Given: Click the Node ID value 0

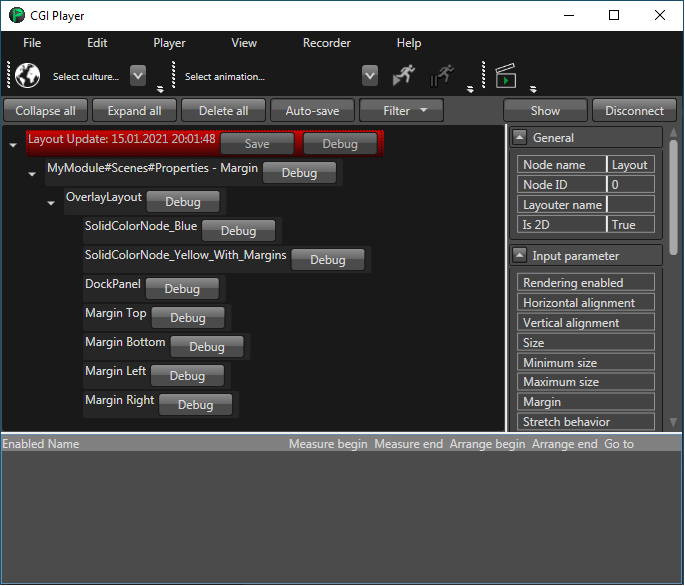Looking at the screenshot, I should (631, 184).
